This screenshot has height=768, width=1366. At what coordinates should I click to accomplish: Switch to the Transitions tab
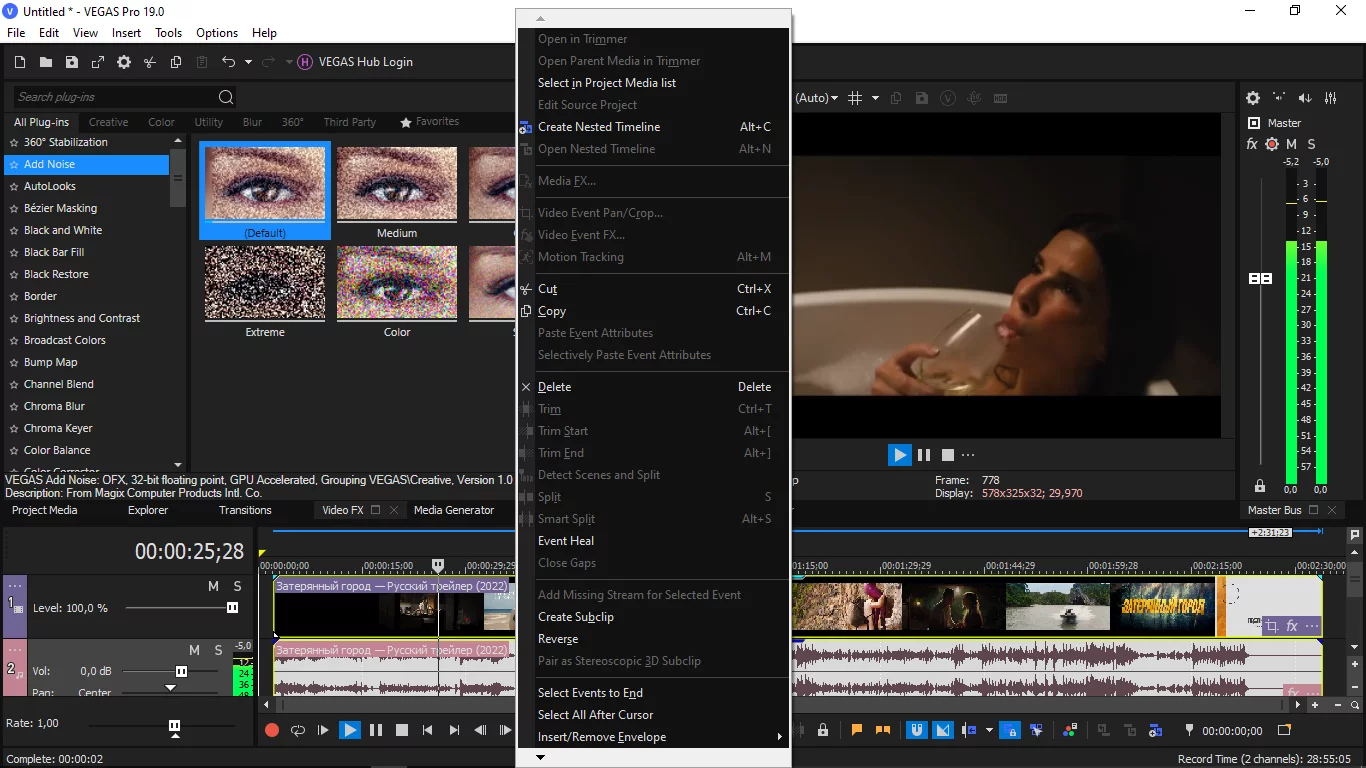[x=245, y=510]
